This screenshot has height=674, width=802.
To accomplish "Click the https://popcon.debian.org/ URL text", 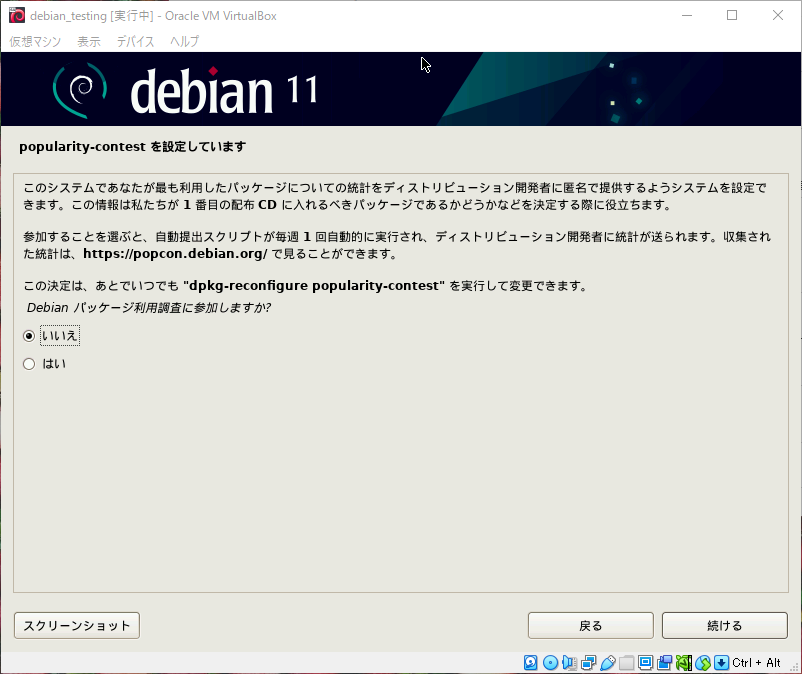I will (x=175, y=254).
